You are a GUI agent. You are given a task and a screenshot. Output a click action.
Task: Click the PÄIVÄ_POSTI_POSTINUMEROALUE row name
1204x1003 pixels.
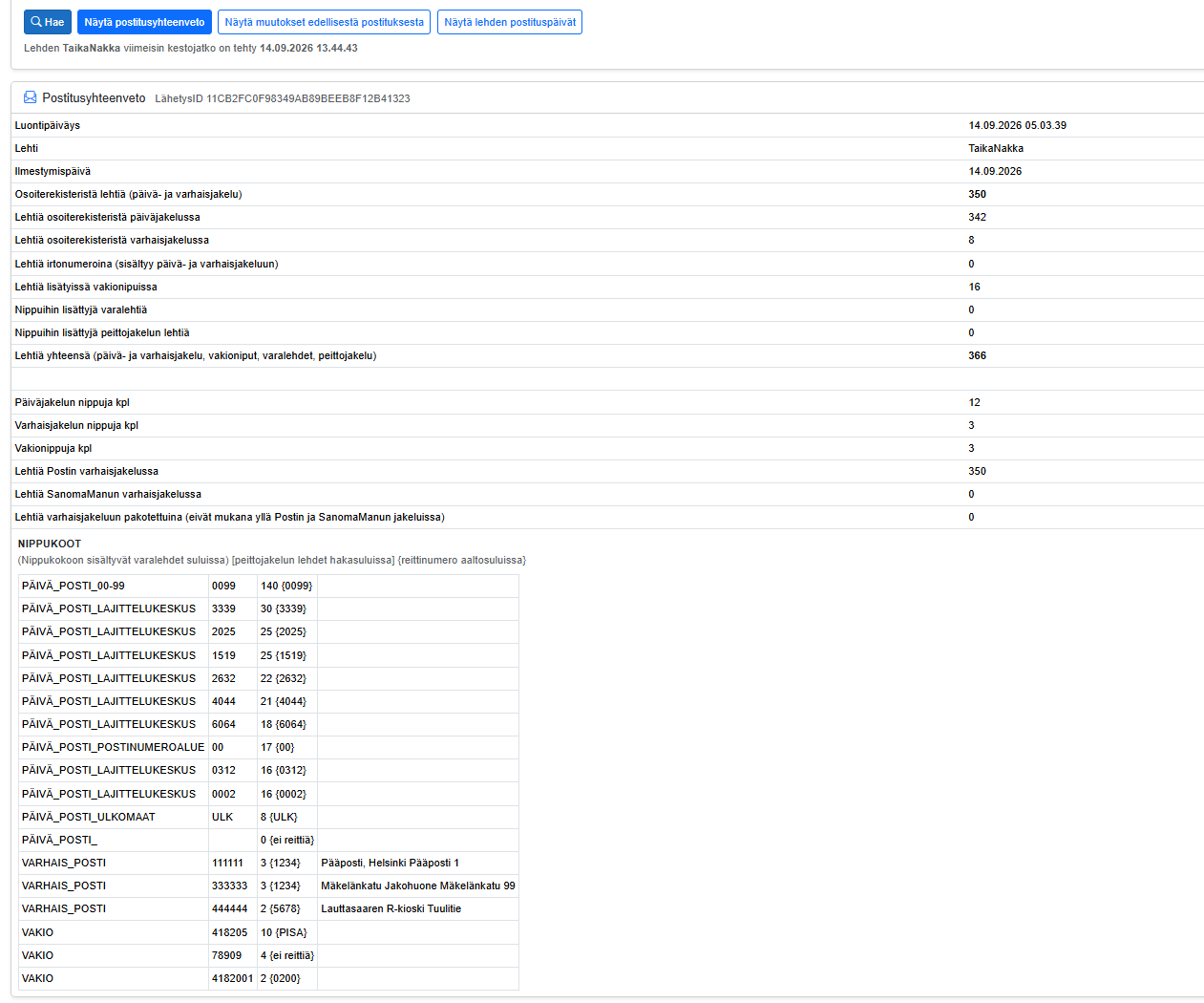[x=113, y=747]
